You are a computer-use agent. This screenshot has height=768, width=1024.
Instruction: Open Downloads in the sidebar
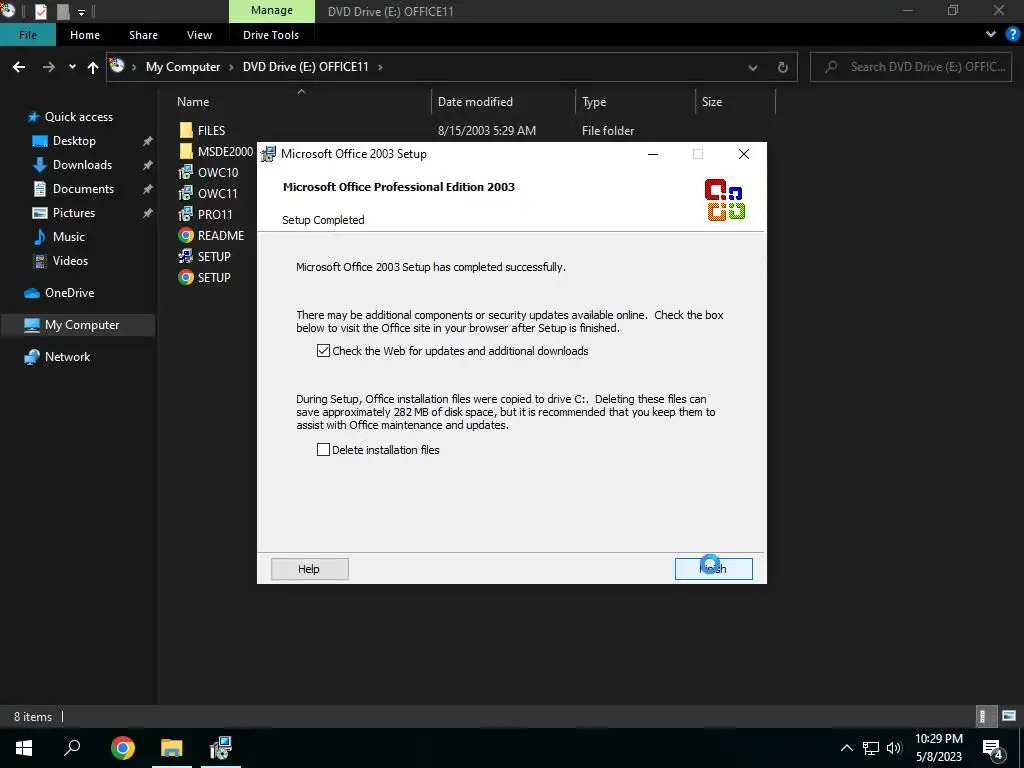click(x=82, y=165)
